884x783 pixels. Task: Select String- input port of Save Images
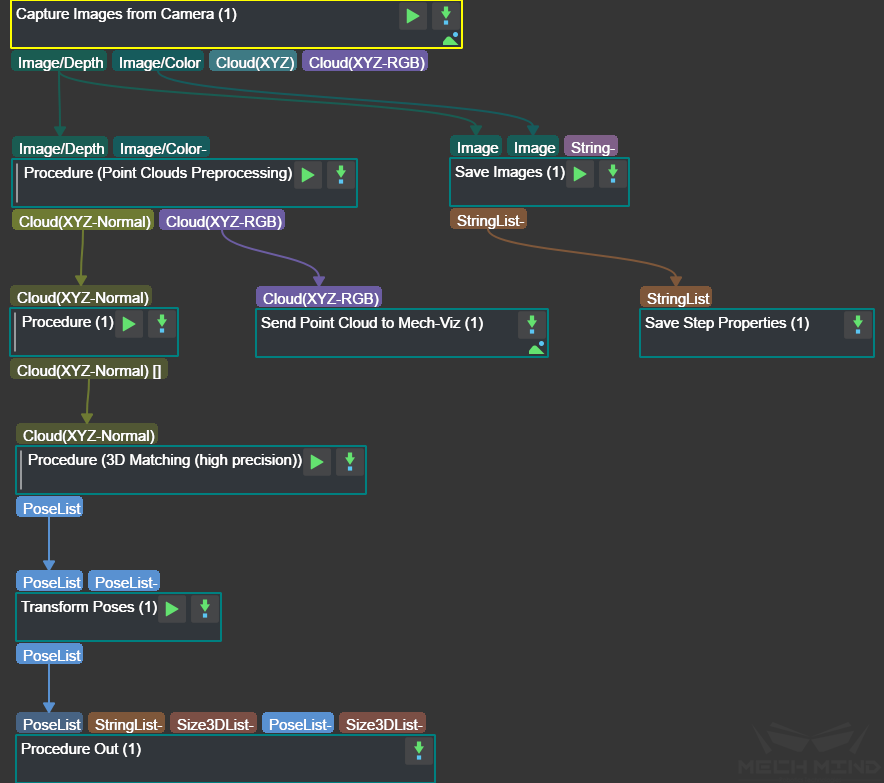592,147
